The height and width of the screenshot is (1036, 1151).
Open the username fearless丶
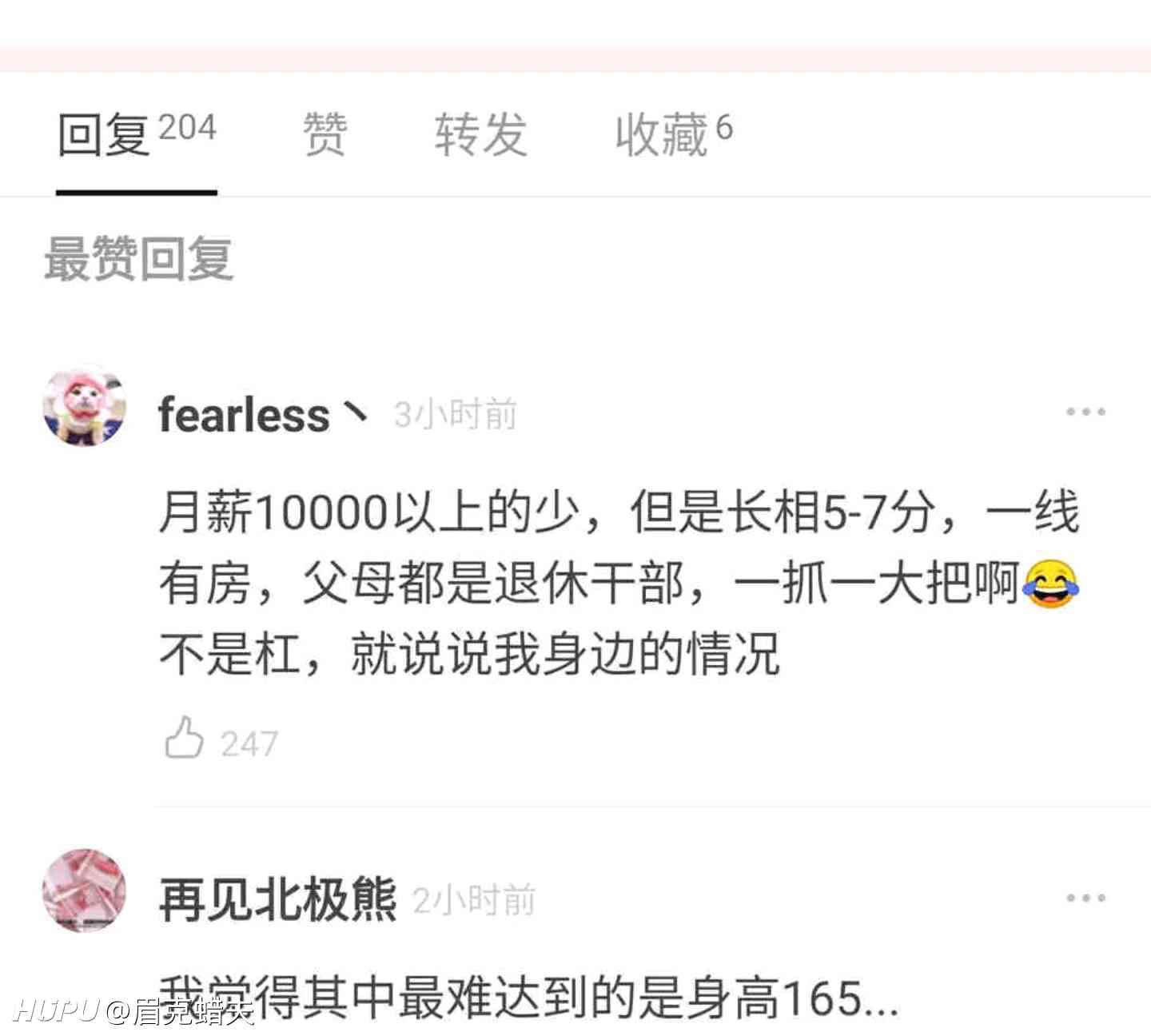pos(264,415)
